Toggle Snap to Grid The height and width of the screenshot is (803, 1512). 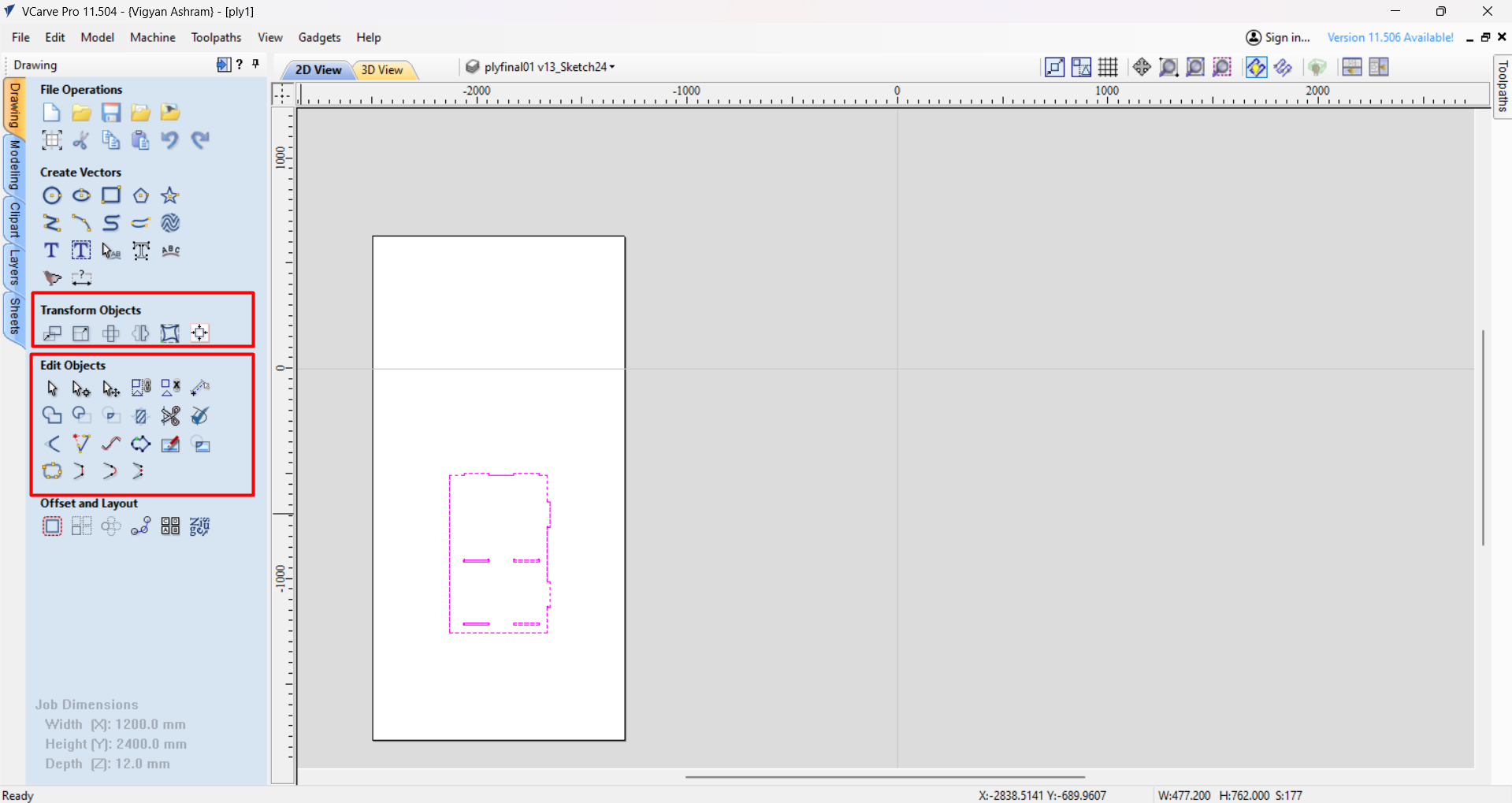(1108, 67)
